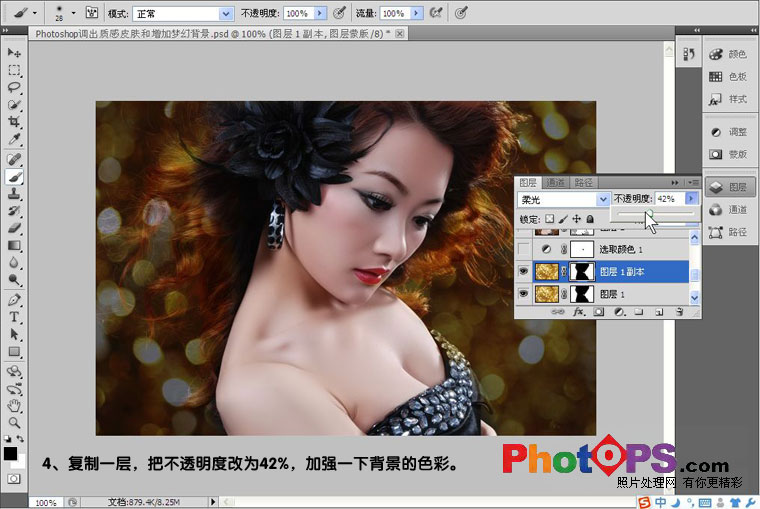Select the Dodge tool
760x509 pixels.
pos(14,280)
